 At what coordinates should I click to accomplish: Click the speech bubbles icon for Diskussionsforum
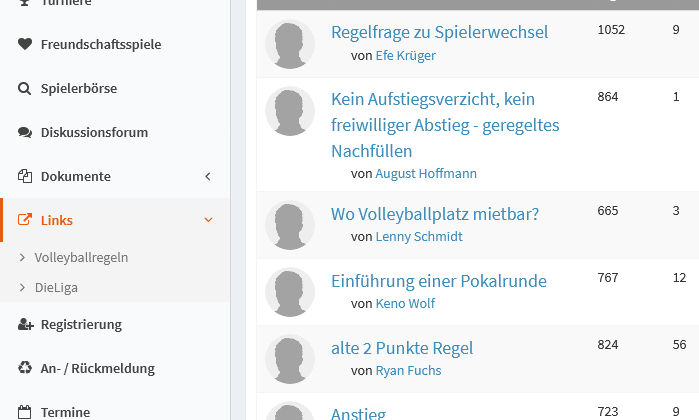[x=25, y=132]
